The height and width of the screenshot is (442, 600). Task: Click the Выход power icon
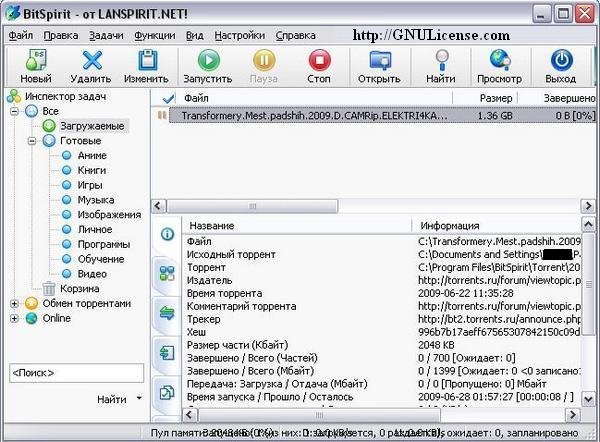pos(561,60)
